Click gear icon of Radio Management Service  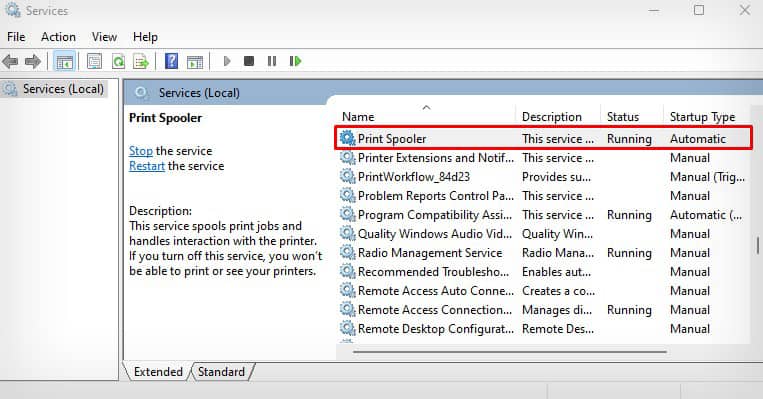coord(347,252)
